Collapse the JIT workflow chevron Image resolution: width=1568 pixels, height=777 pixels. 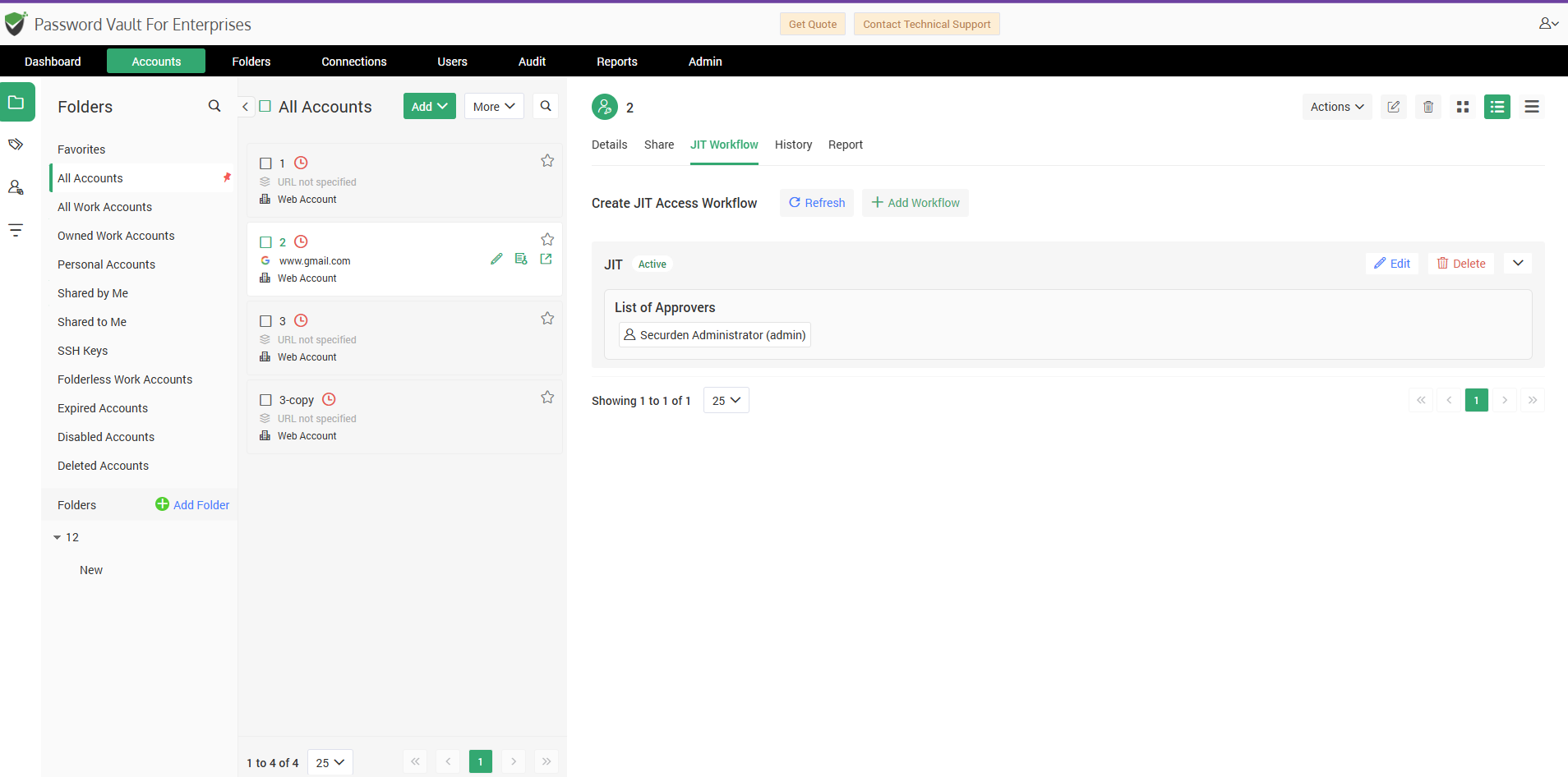(1518, 263)
